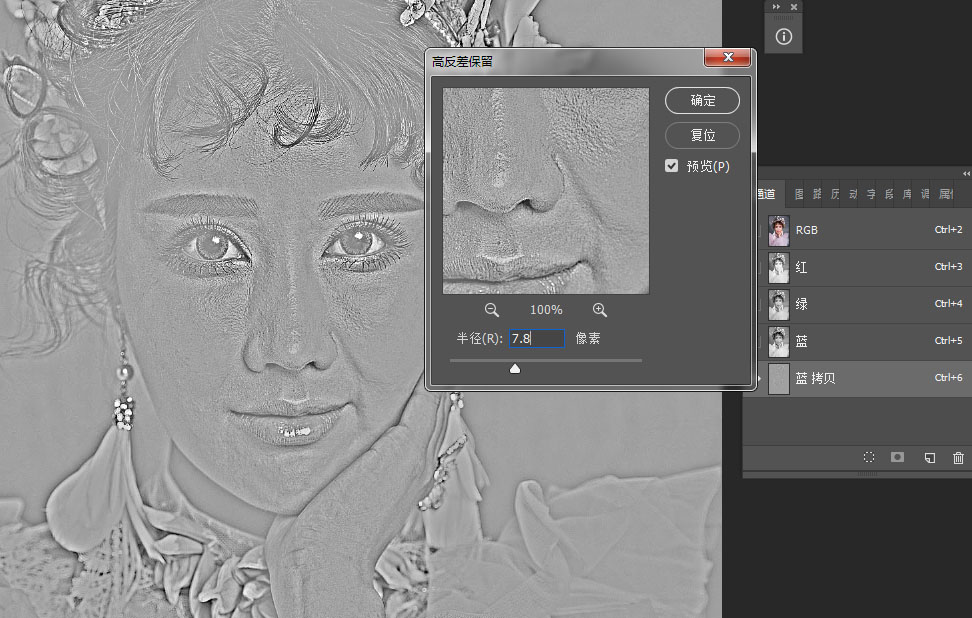Switch to the 路 paths tab
This screenshot has height=618, width=972.
pos(817,194)
